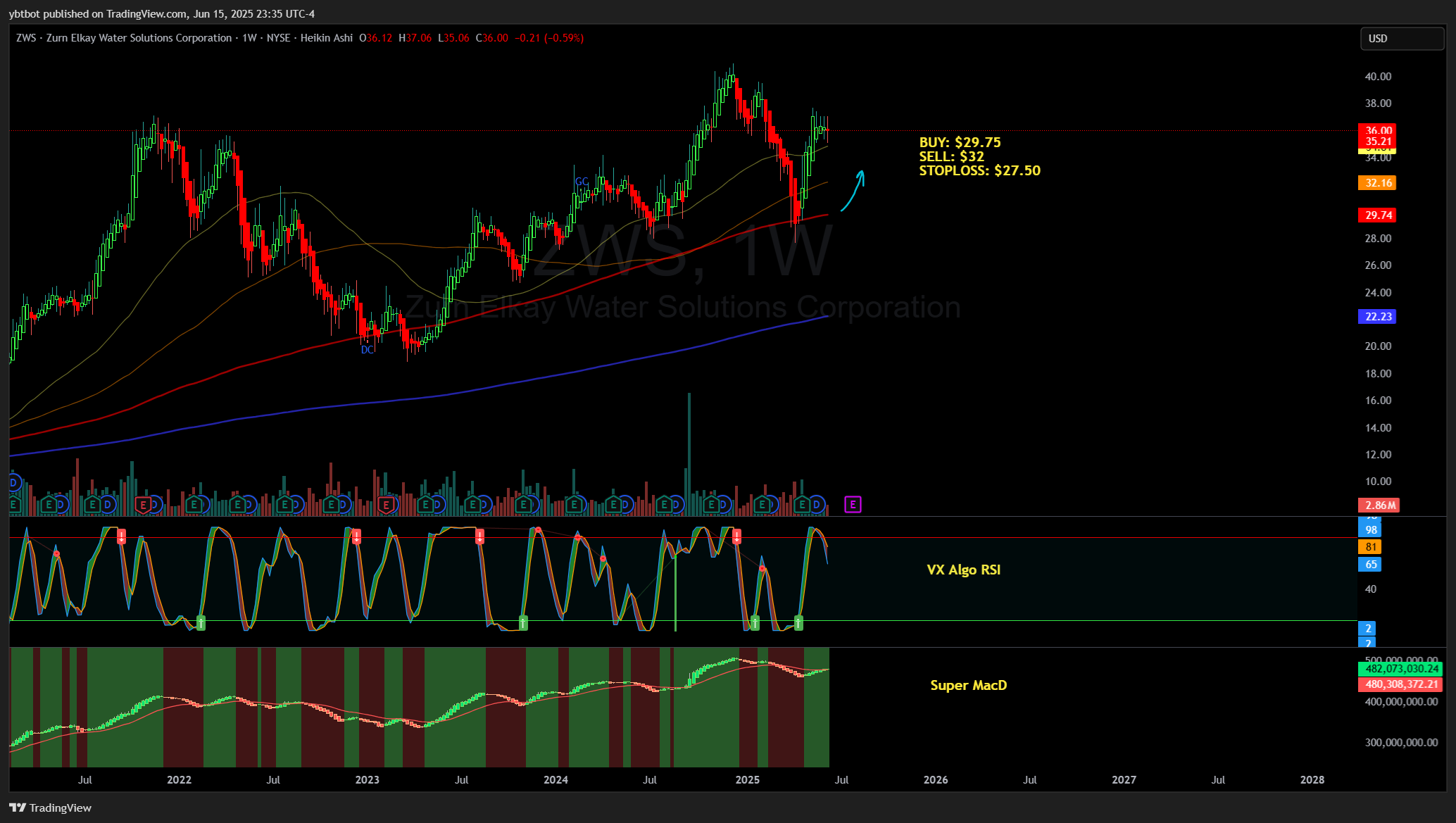Click the red 480,308,372.21 MACD value tag
The width and height of the screenshot is (1456, 823).
[x=1400, y=684]
